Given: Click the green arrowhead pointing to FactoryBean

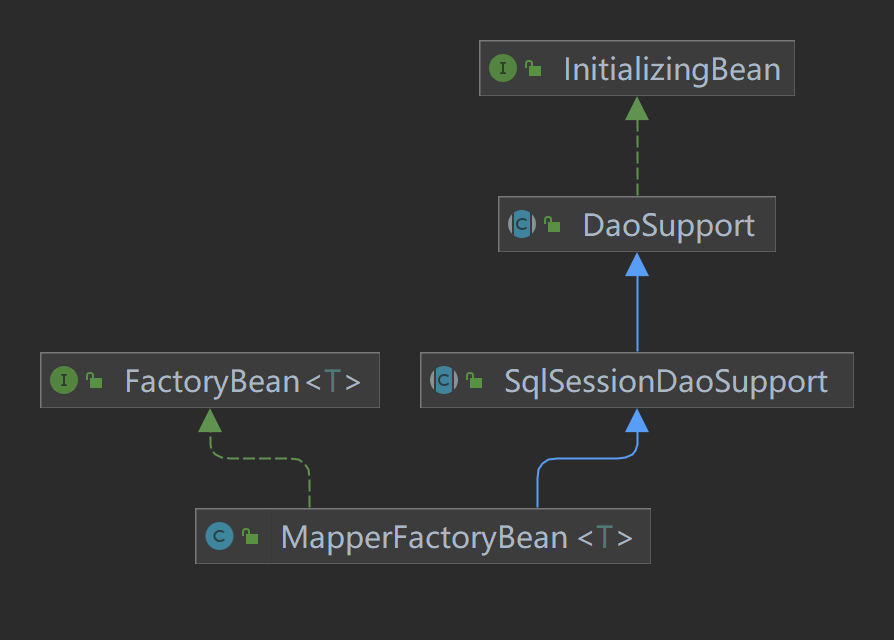Looking at the screenshot, I should 210,421.
